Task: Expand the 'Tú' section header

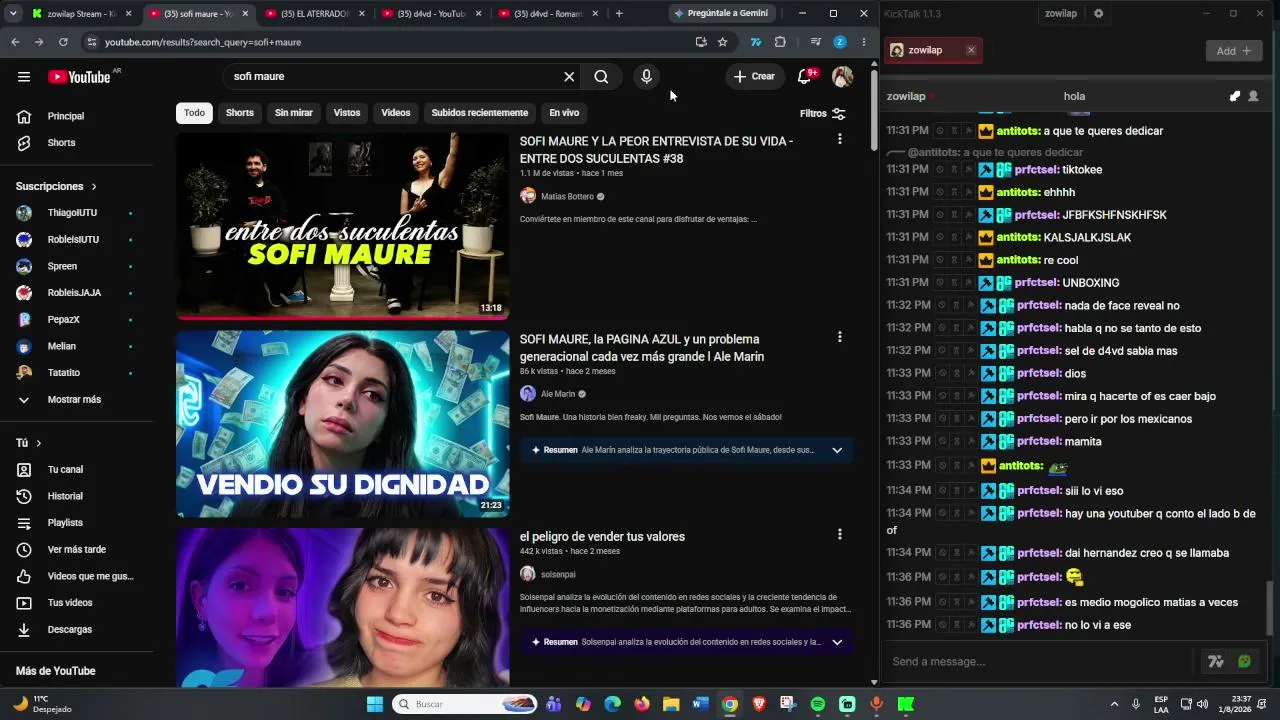Action: 29,443
